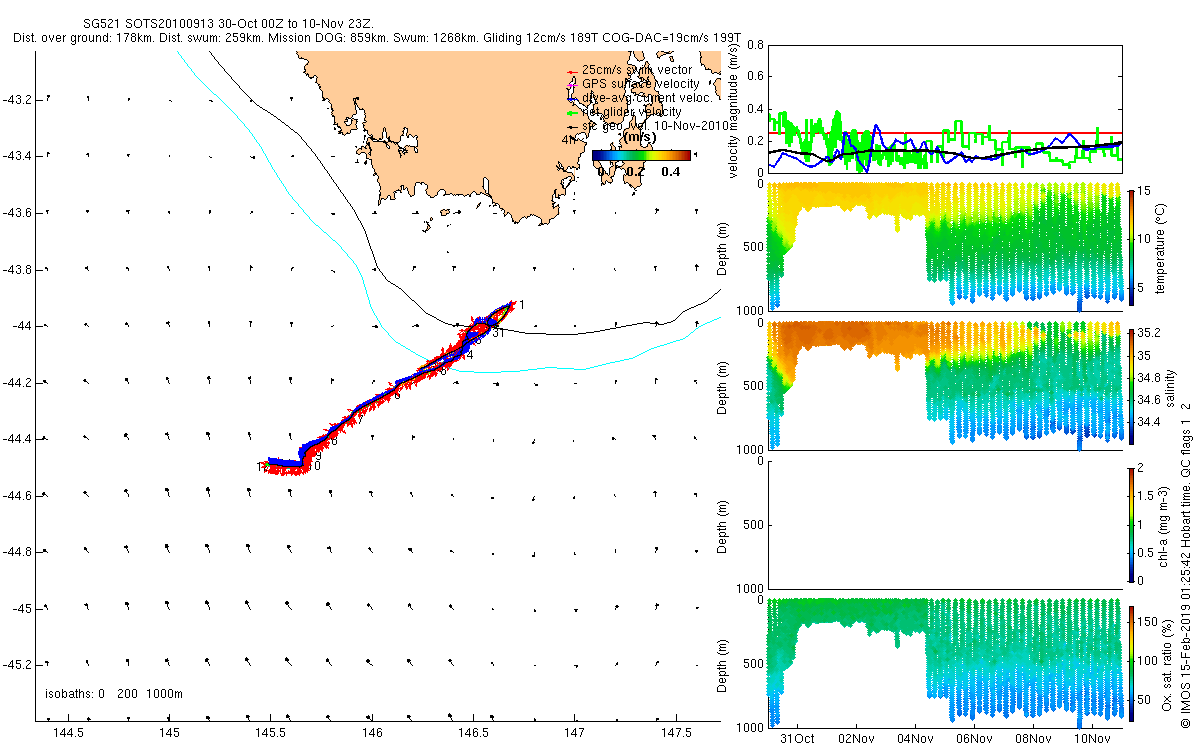1200x750 pixels.
Task: Click the '35.2' salinity colorbar tick
Action: click(x=1148, y=333)
